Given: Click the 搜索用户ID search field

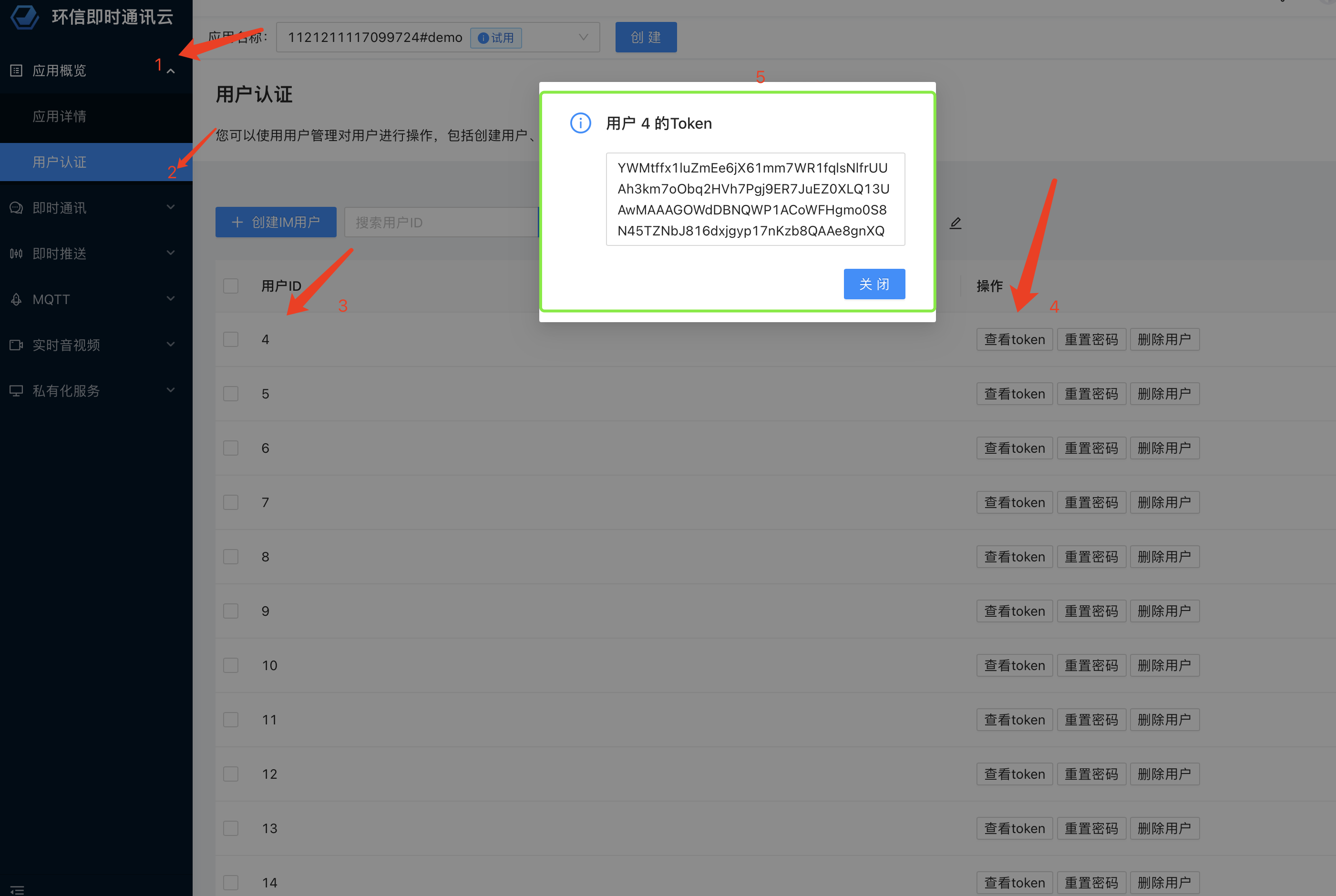Looking at the screenshot, I should (442, 222).
